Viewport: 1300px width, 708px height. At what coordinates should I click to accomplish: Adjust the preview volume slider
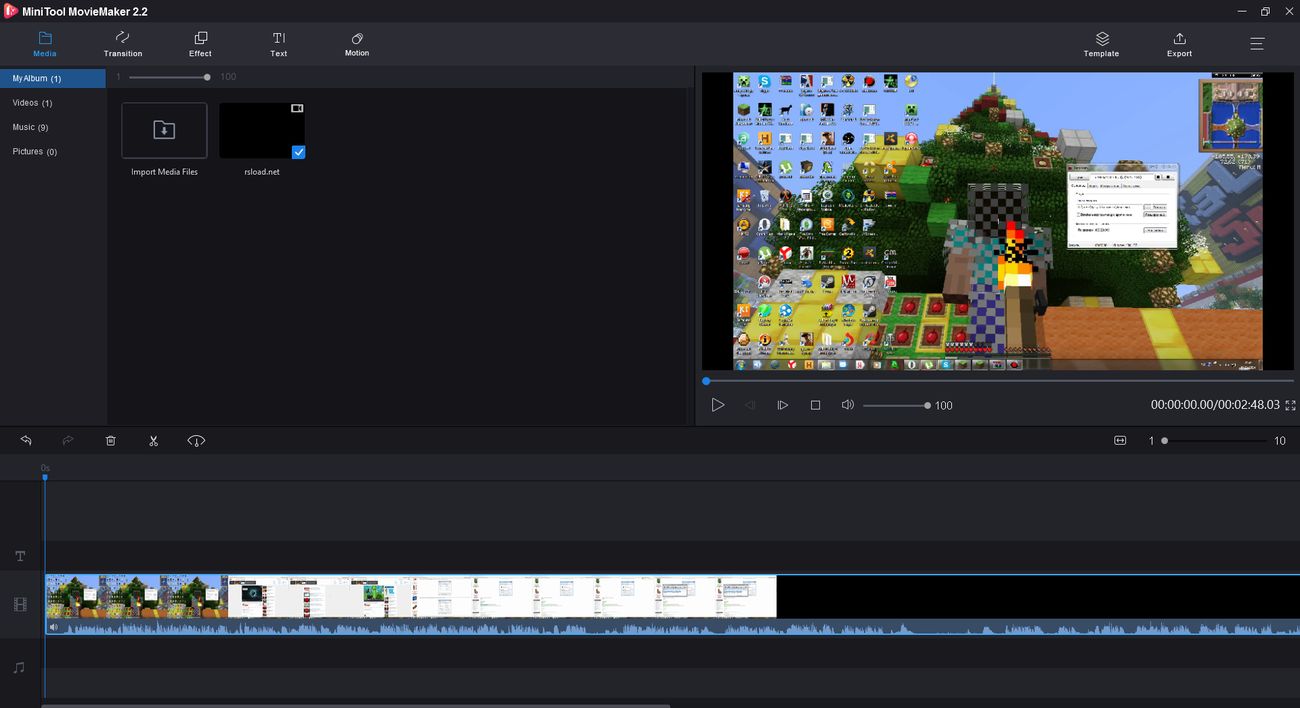click(895, 405)
